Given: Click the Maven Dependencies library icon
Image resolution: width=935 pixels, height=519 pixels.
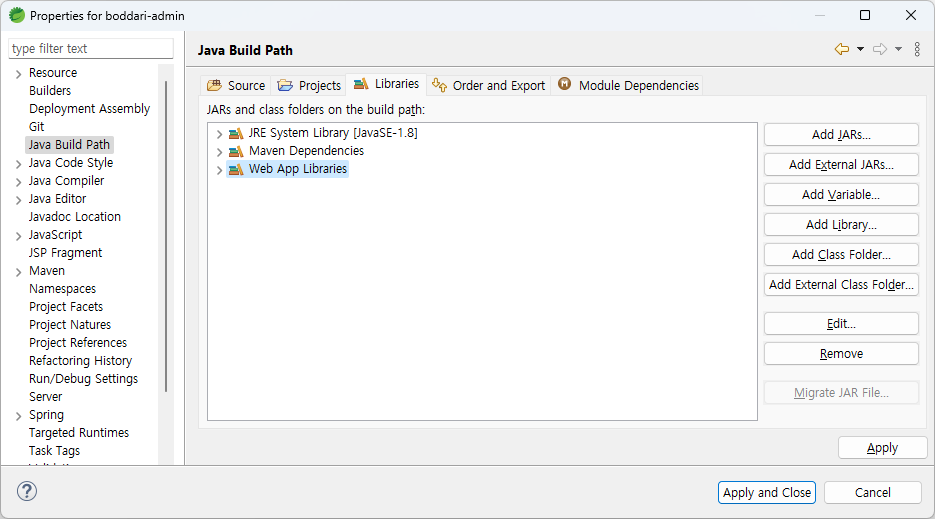Looking at the screenshot, I should point(236,151).
